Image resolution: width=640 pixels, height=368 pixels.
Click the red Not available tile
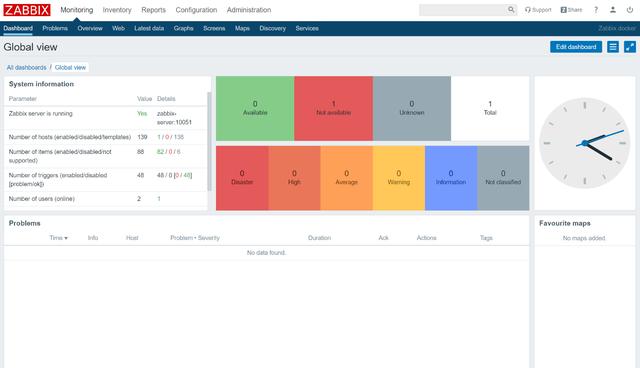point(333,108)
